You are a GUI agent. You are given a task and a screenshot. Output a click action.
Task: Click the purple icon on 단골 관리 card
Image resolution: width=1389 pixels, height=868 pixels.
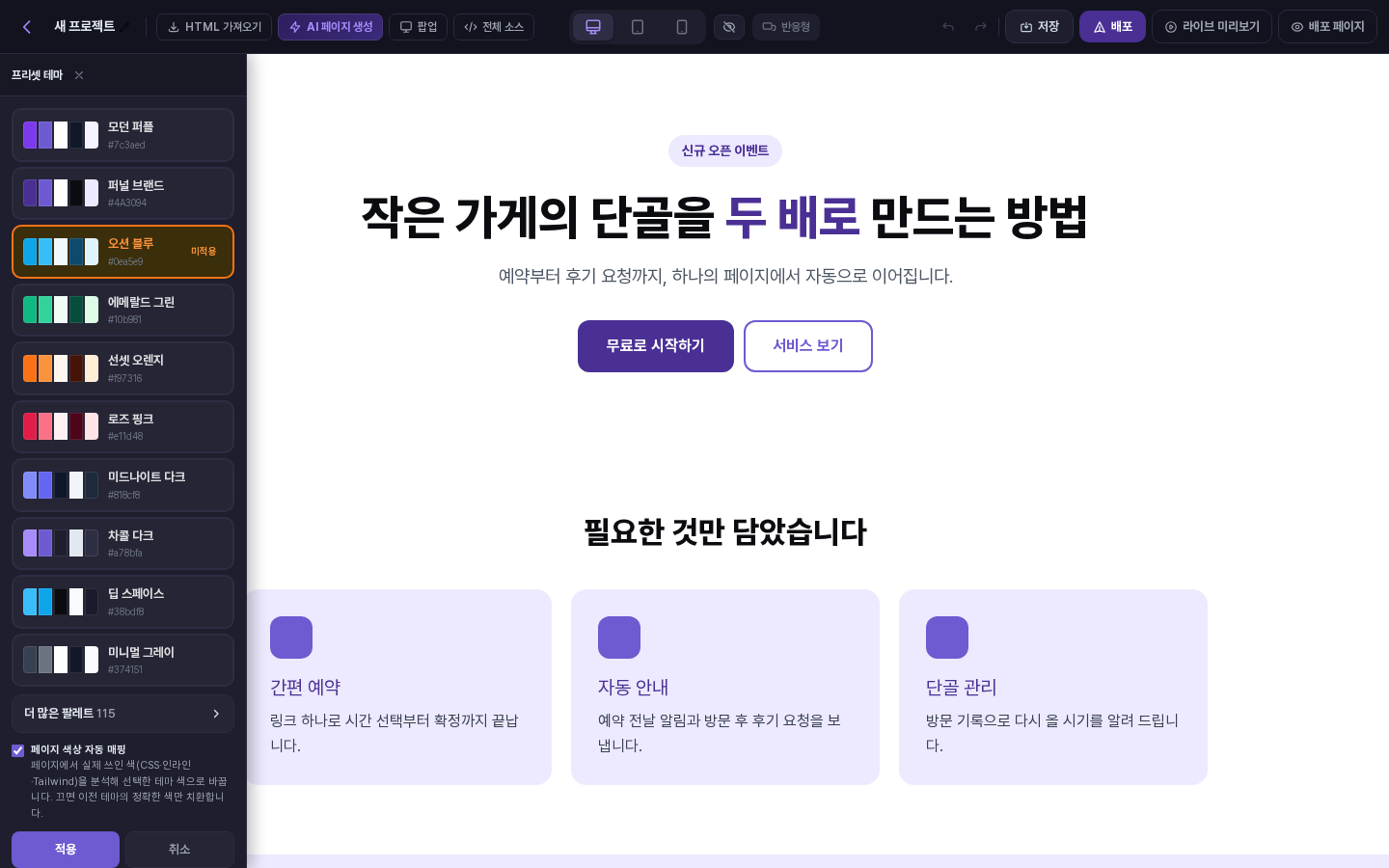pos(947,637)
